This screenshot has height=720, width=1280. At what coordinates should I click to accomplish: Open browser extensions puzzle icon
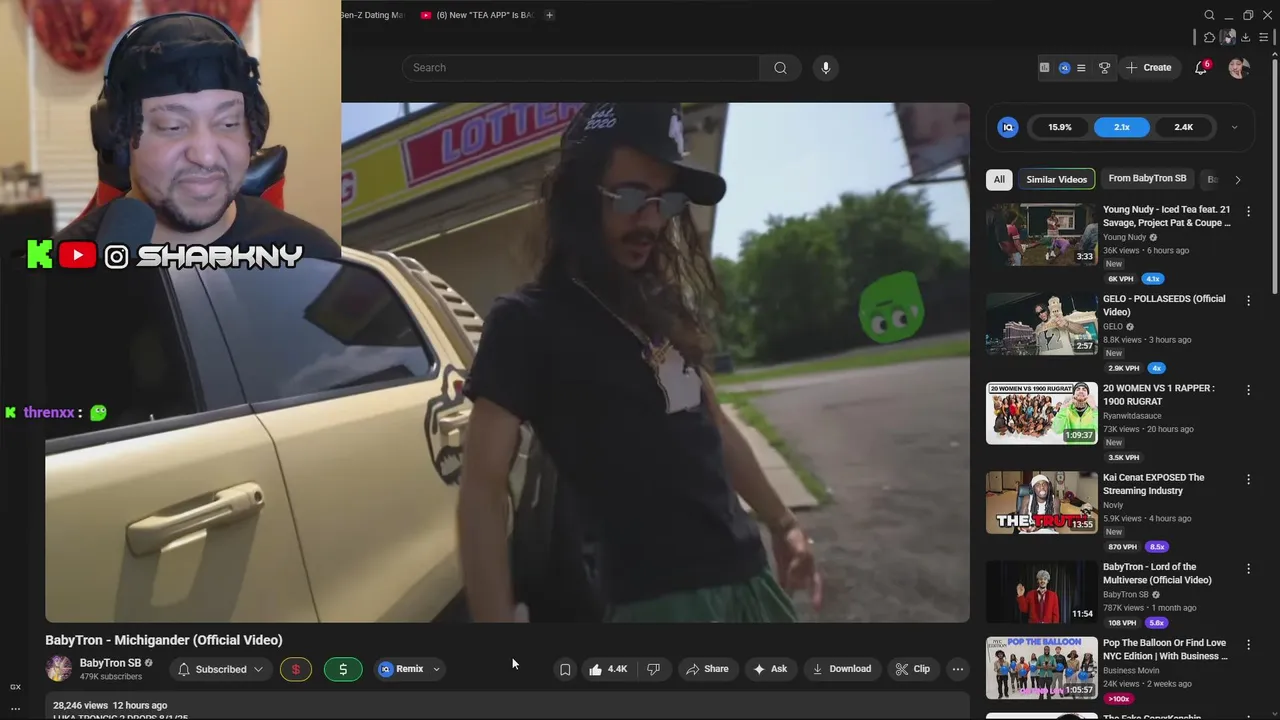[x=1209, y=38]
